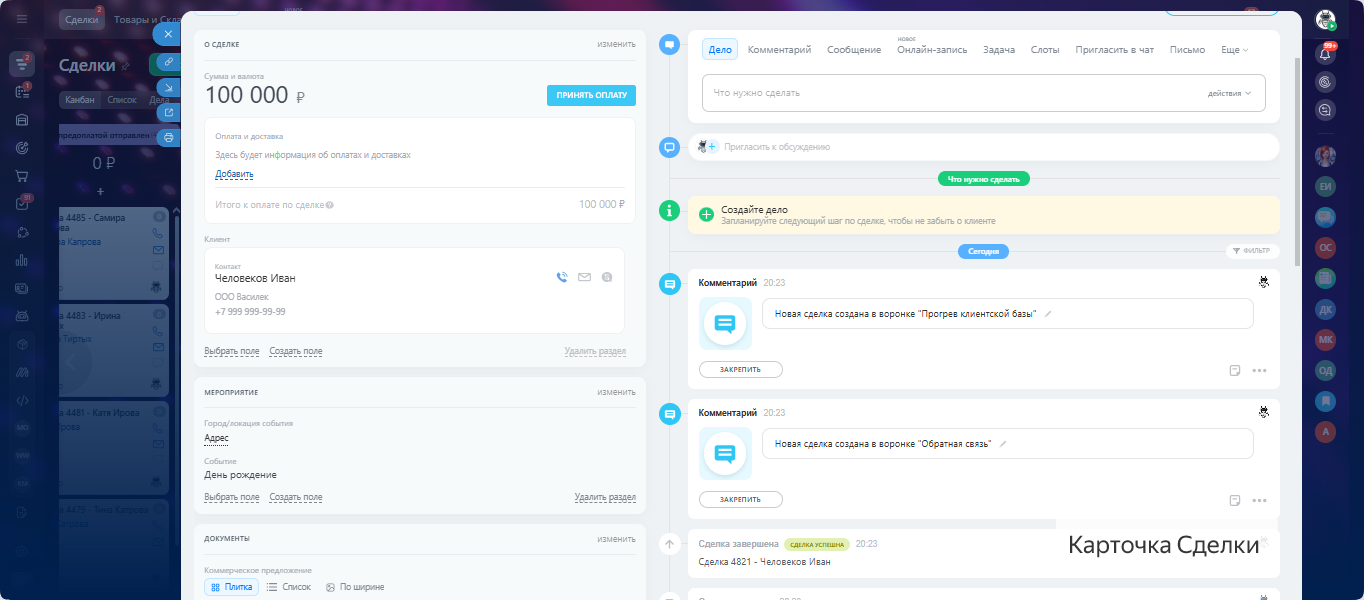Click изменить in О сделке section
The height and width of the screenshot is (600, 1364).
pyautogui.click(x=616, y=44)
